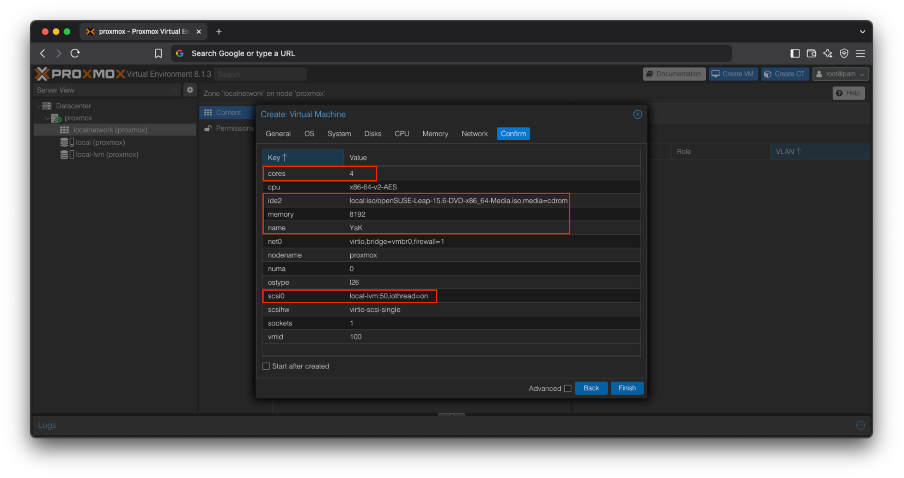Click the gear icon next to Server View
Viewport: 904px width, 478px height.
tap(190, 90)
